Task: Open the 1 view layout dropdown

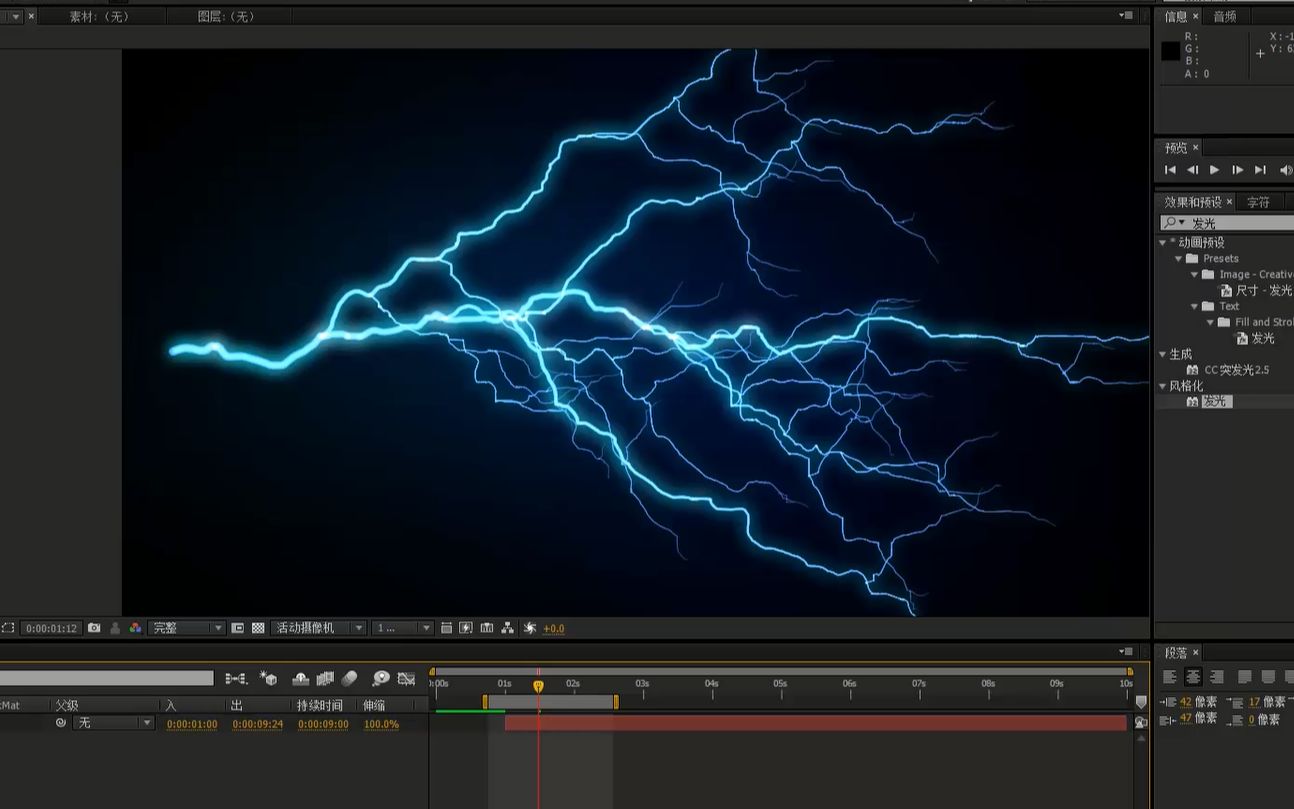Action: pyautogui.click(x=402, y=628)
